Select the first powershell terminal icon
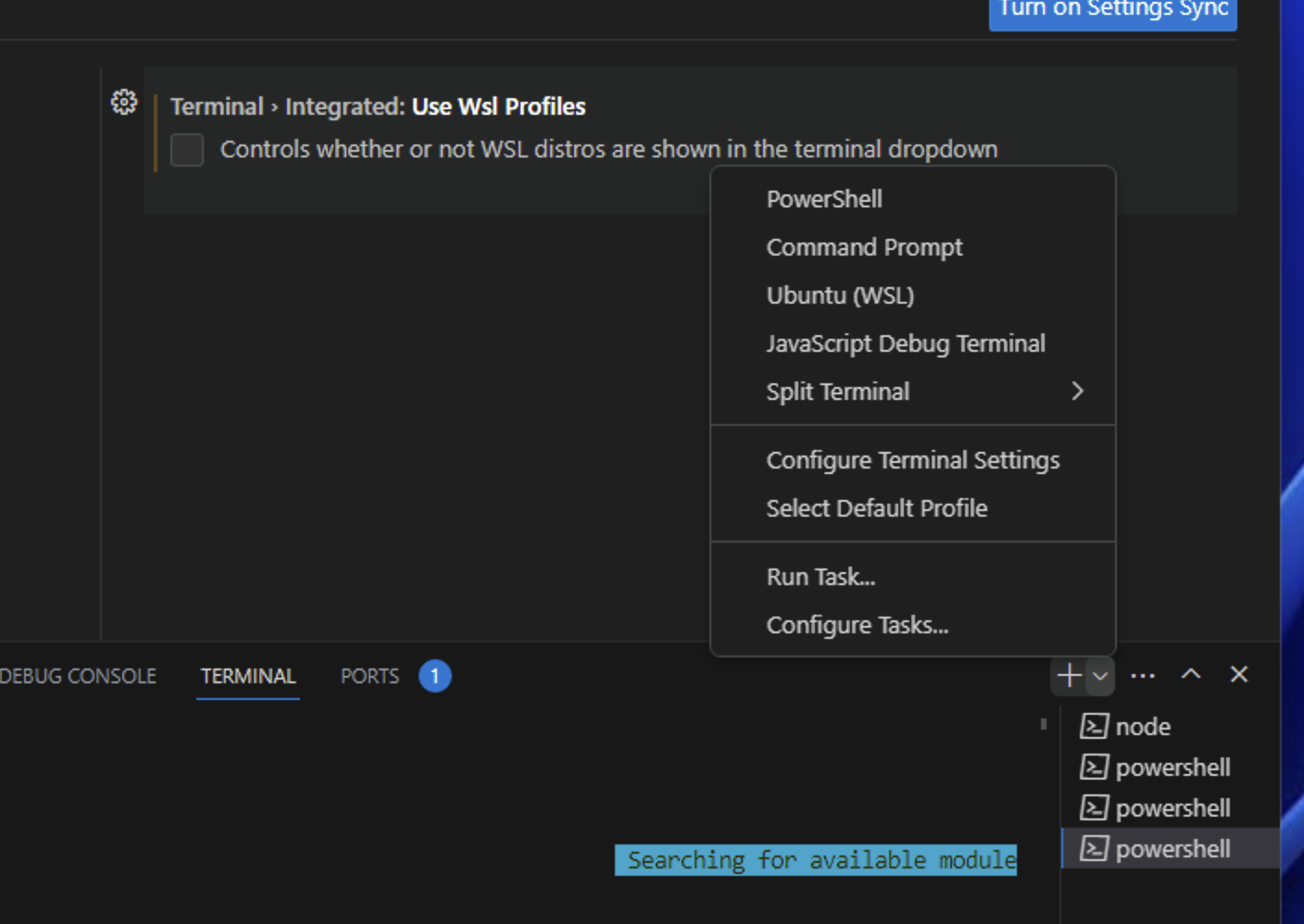The width and height of the screenshot is (1304, 924). click(1097, 768)
